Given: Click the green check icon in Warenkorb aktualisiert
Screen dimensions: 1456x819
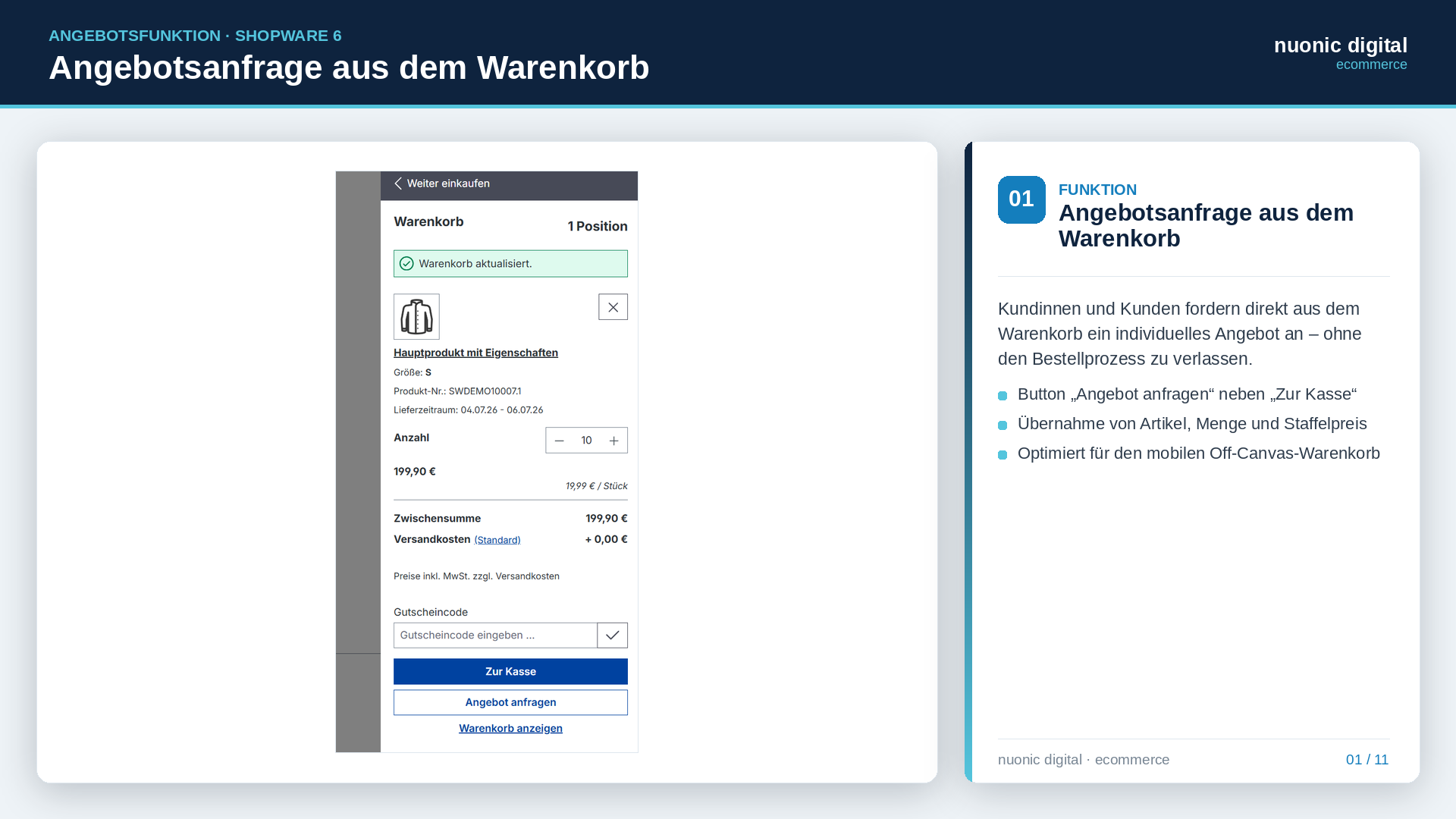Looking at the screenshot, I should (x=406, y=264).
